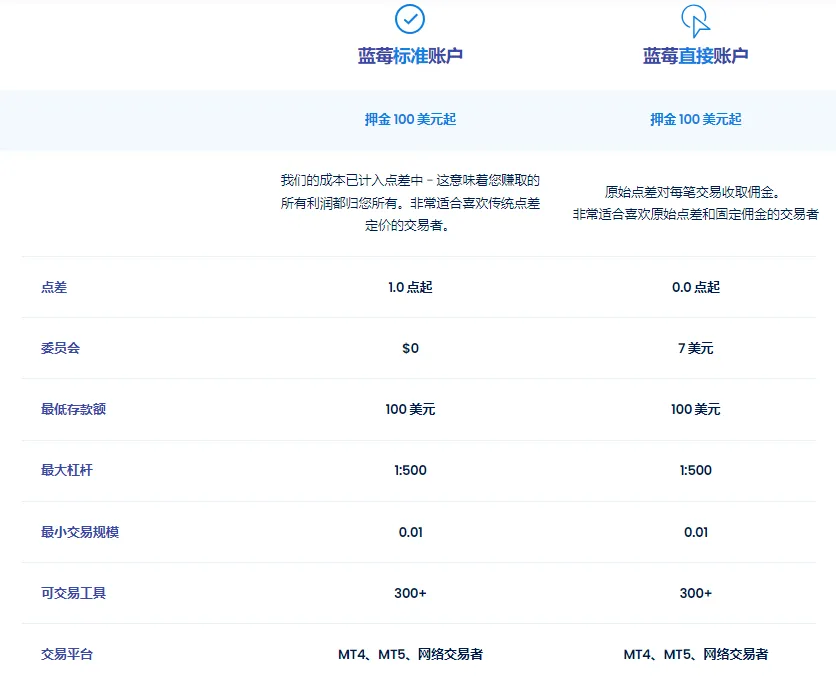Click the direct account description paragraph

tap(695, 203)
